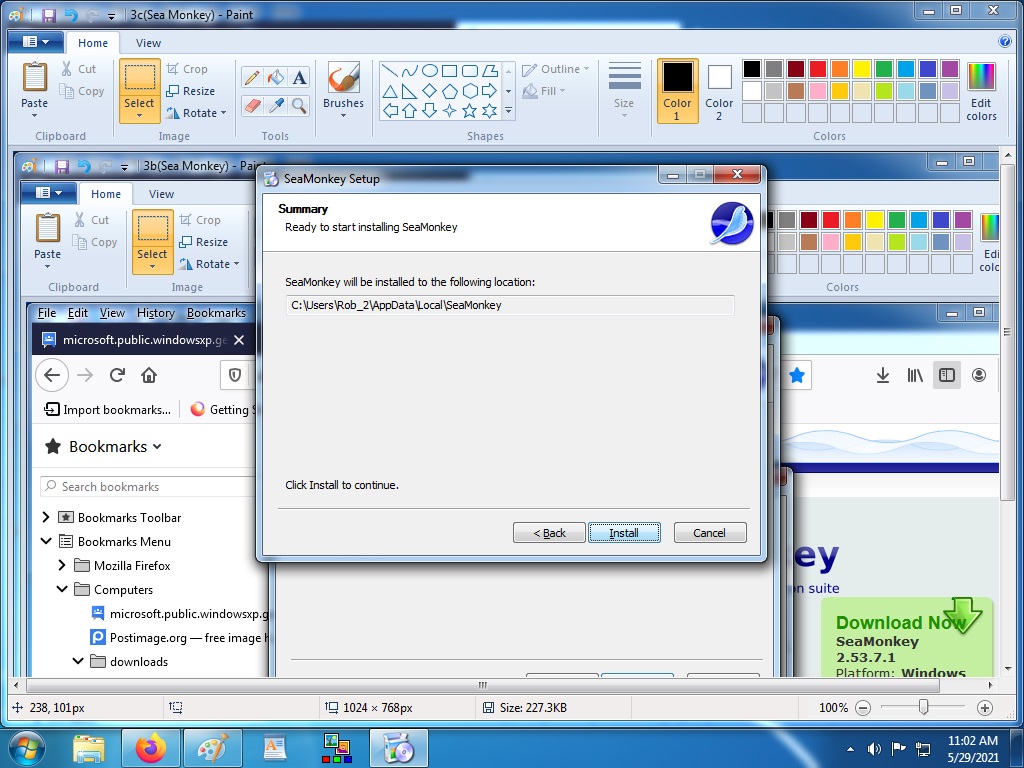The height and width of the screenshot is (768, 1024).
Task: Pick the red swatch in Colors palette
Action: [818, 69]
